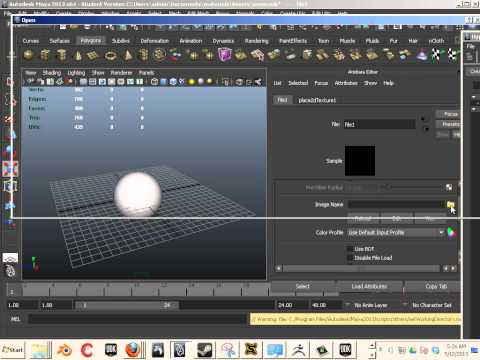The width and height of the screenshot is (480, 360).
Task: Click the purple cube shelf icon
Action: click(225, 54)
